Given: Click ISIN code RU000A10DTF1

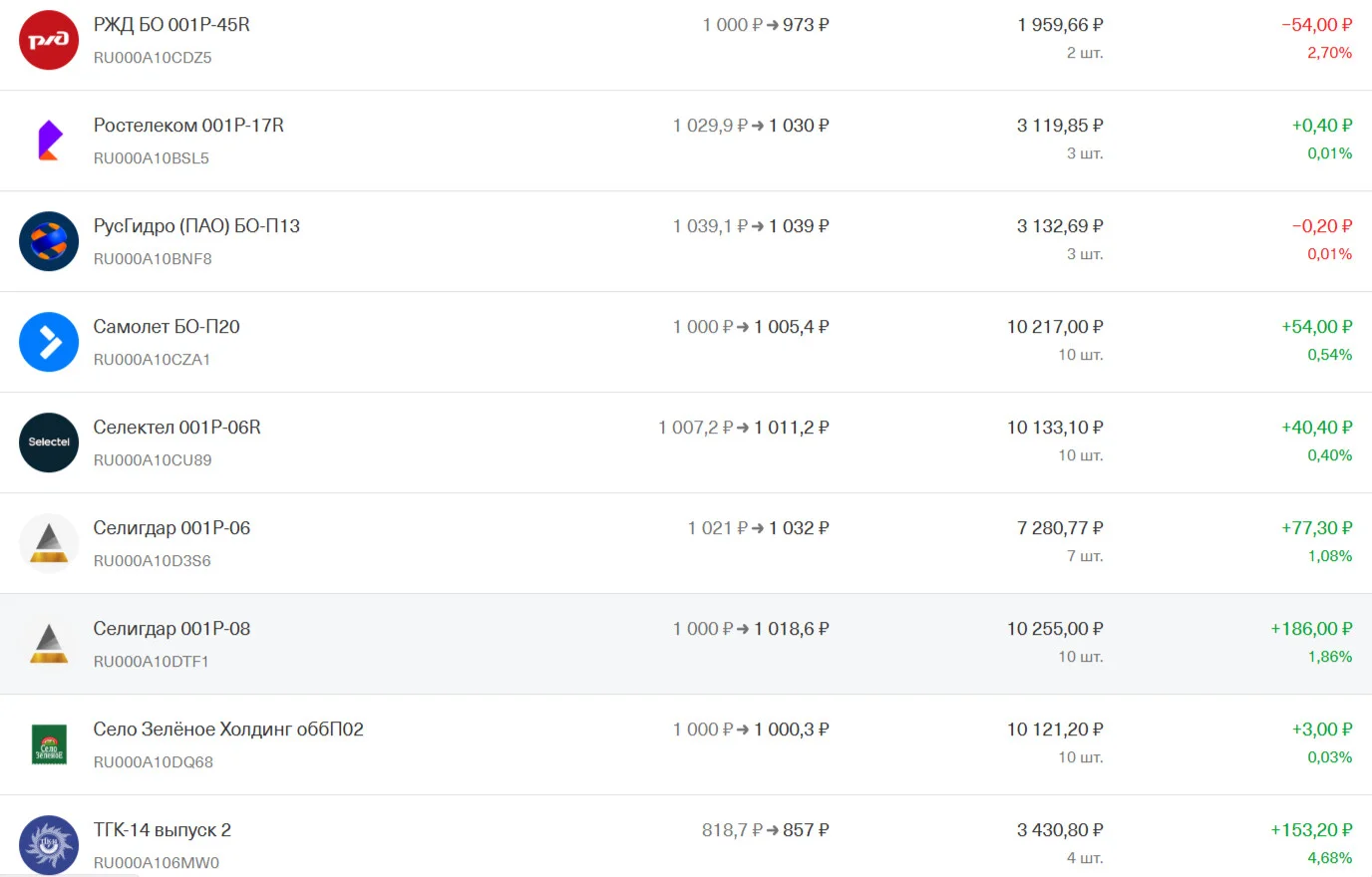Looking at the screenshot, I should pyautogui.click(x=152, y=662).
